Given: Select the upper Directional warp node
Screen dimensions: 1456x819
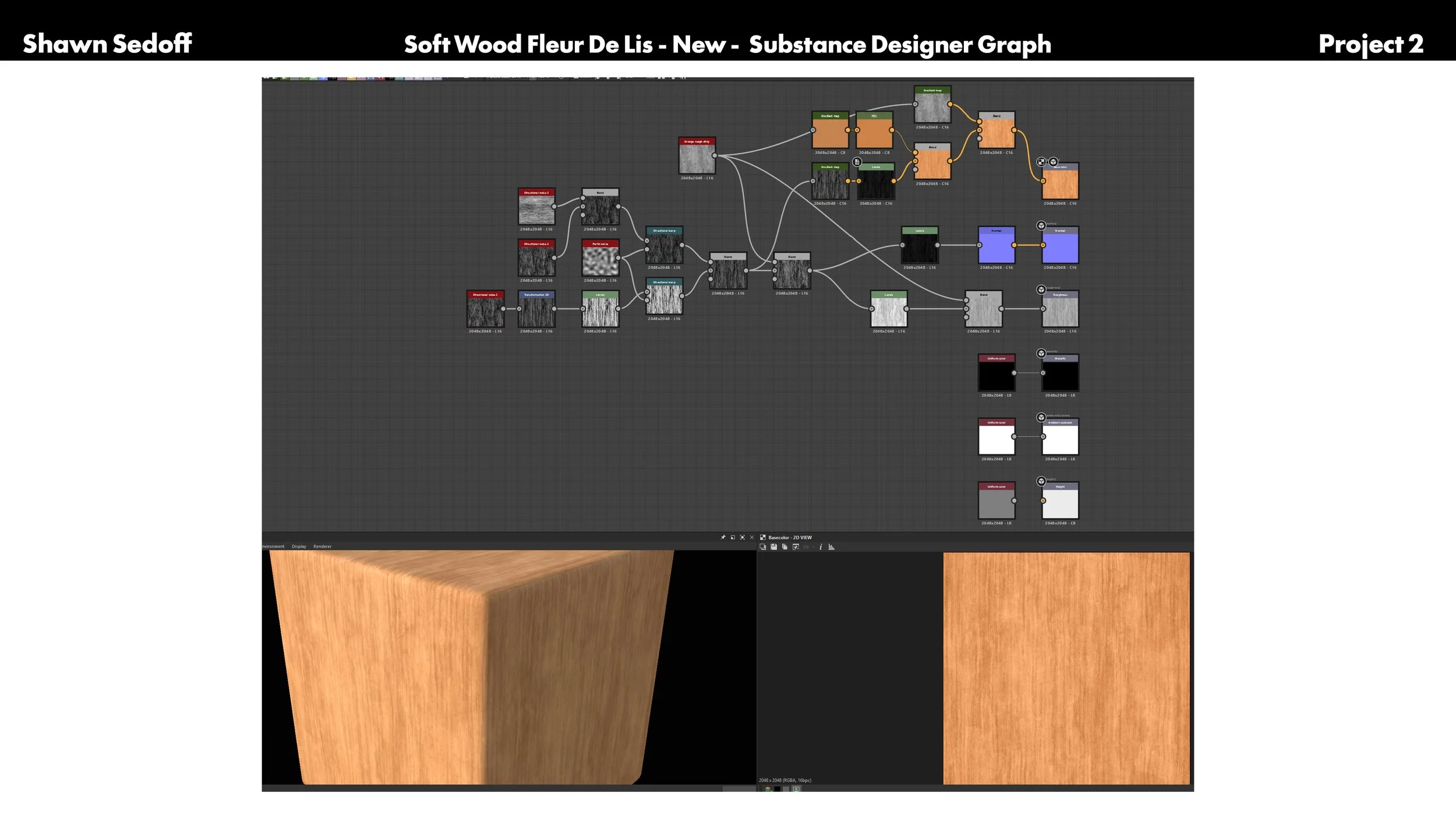Looking at the screenshot, I should pyautogui.click(x=665, y=245).
